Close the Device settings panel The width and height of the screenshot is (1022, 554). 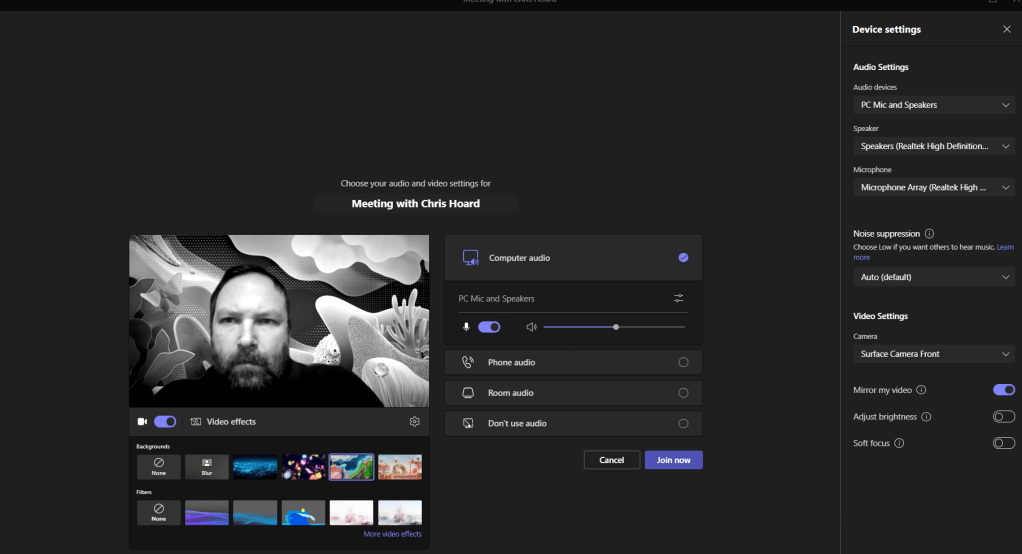1006,30
